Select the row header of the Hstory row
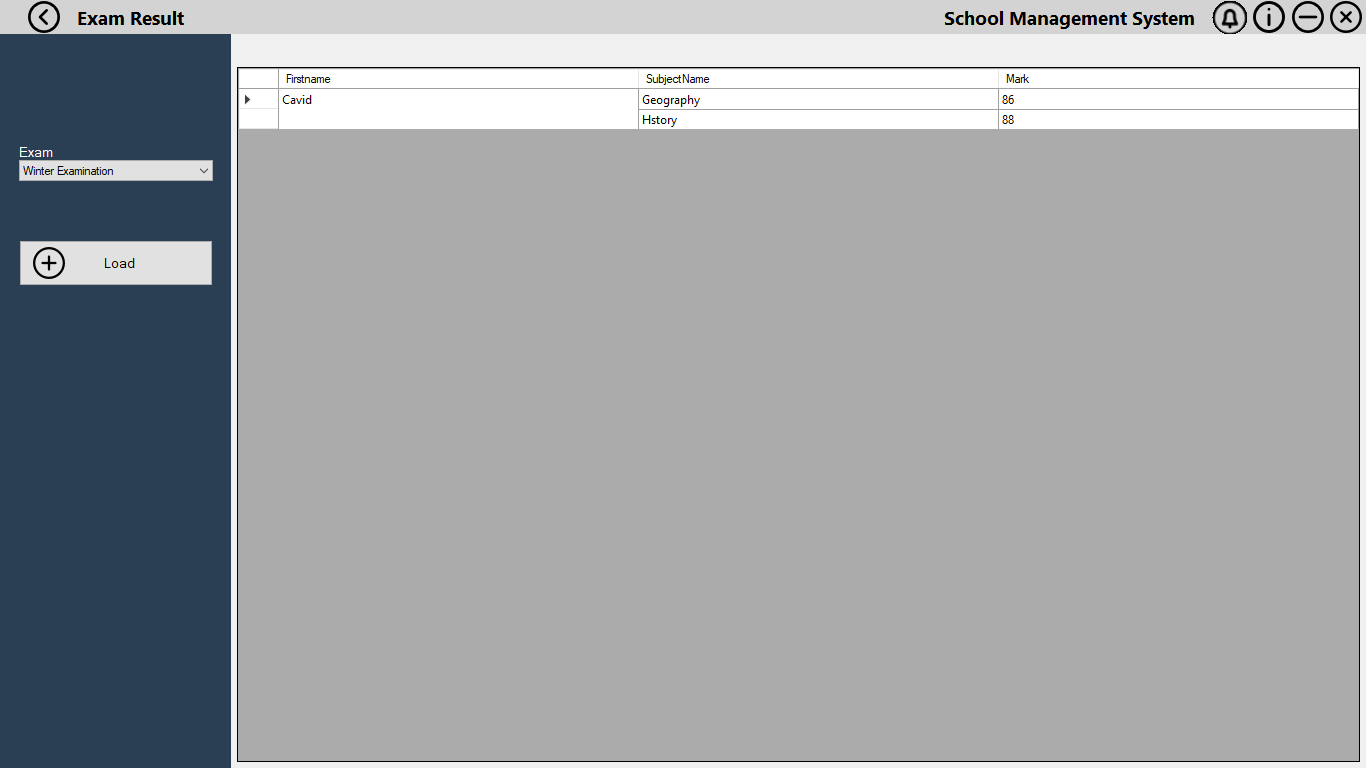 click(256, 119)
